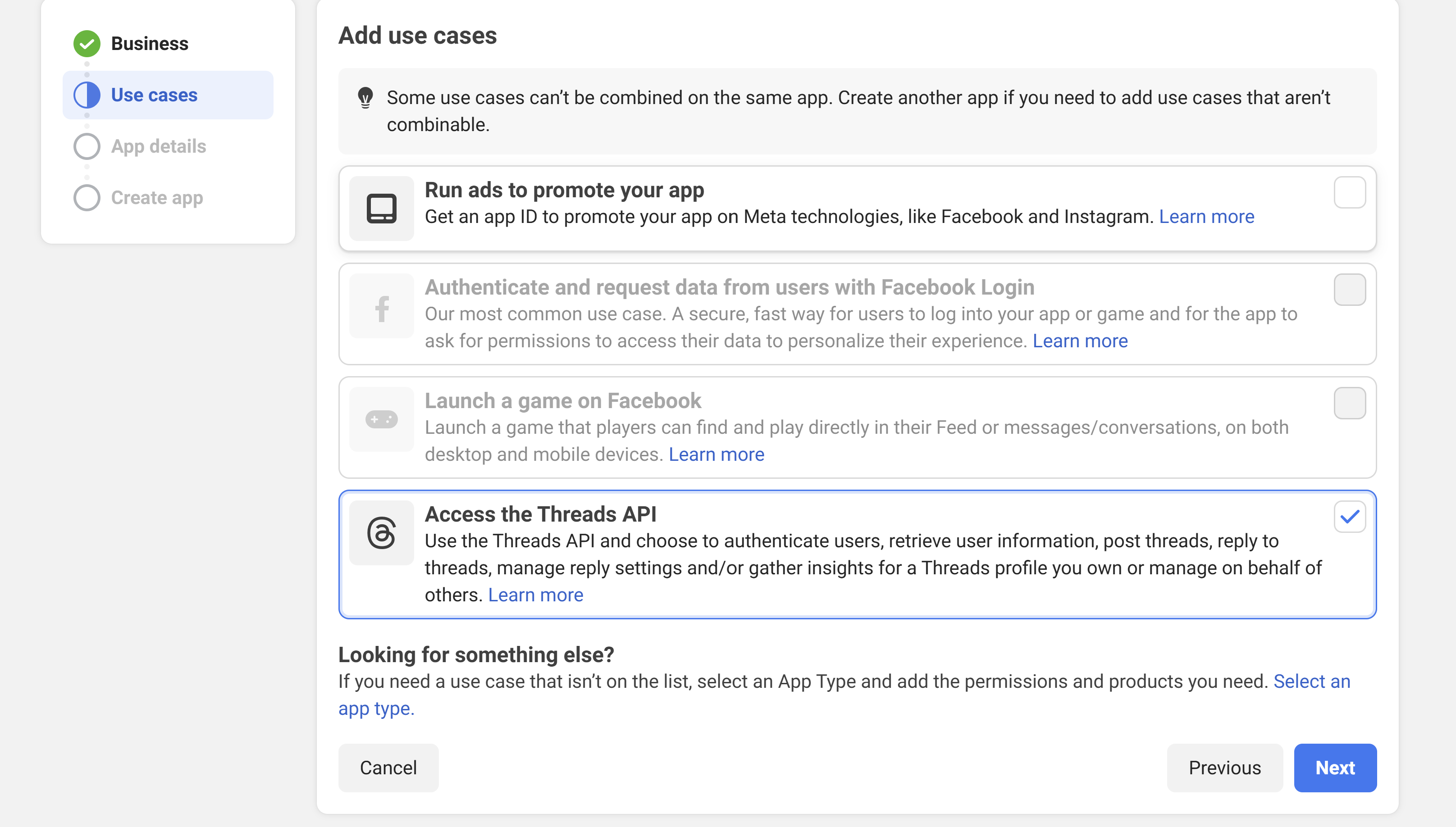Check the Run ads to promote checkbox

(x=1350, y=192)
